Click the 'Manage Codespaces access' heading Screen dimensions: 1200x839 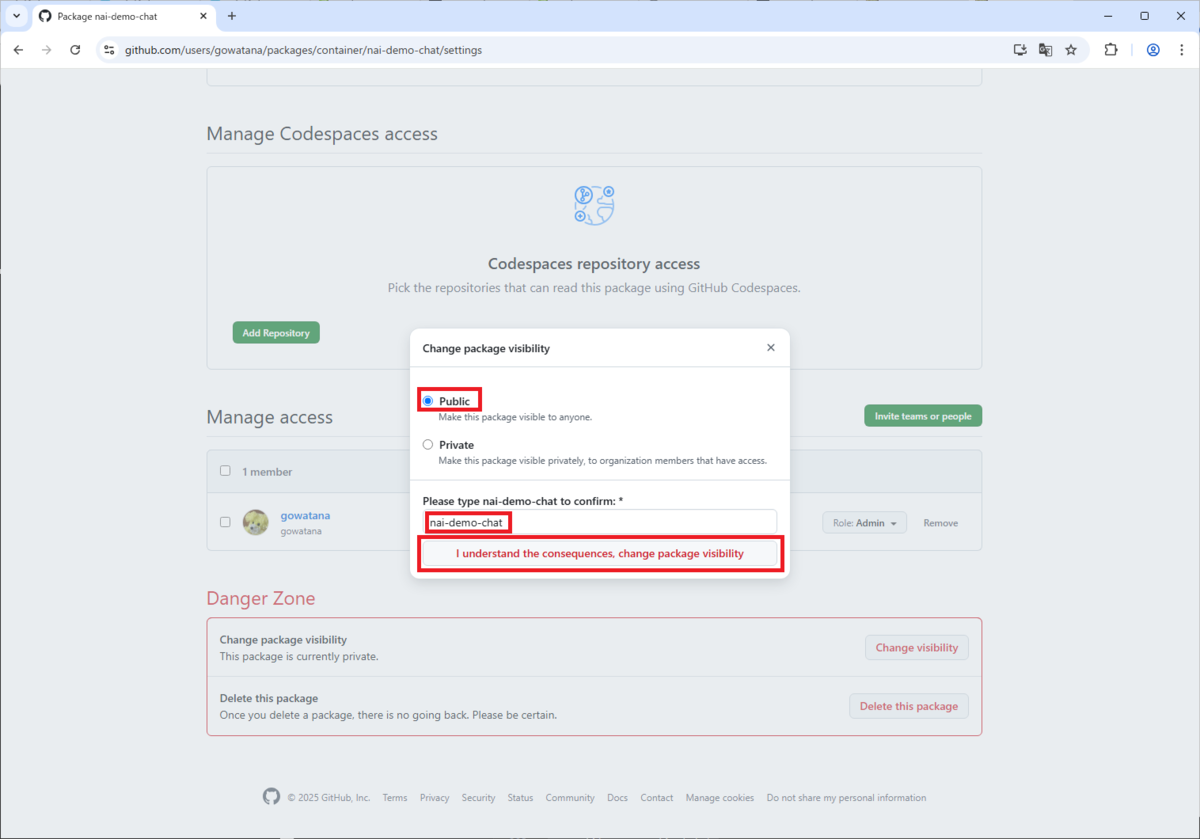pyautogui.click(x=322, y=134)
